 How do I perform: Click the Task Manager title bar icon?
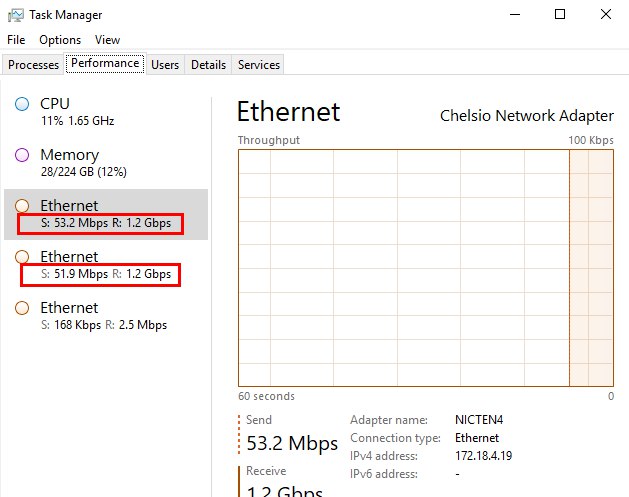pyautogui.click(x=15, y=15)
